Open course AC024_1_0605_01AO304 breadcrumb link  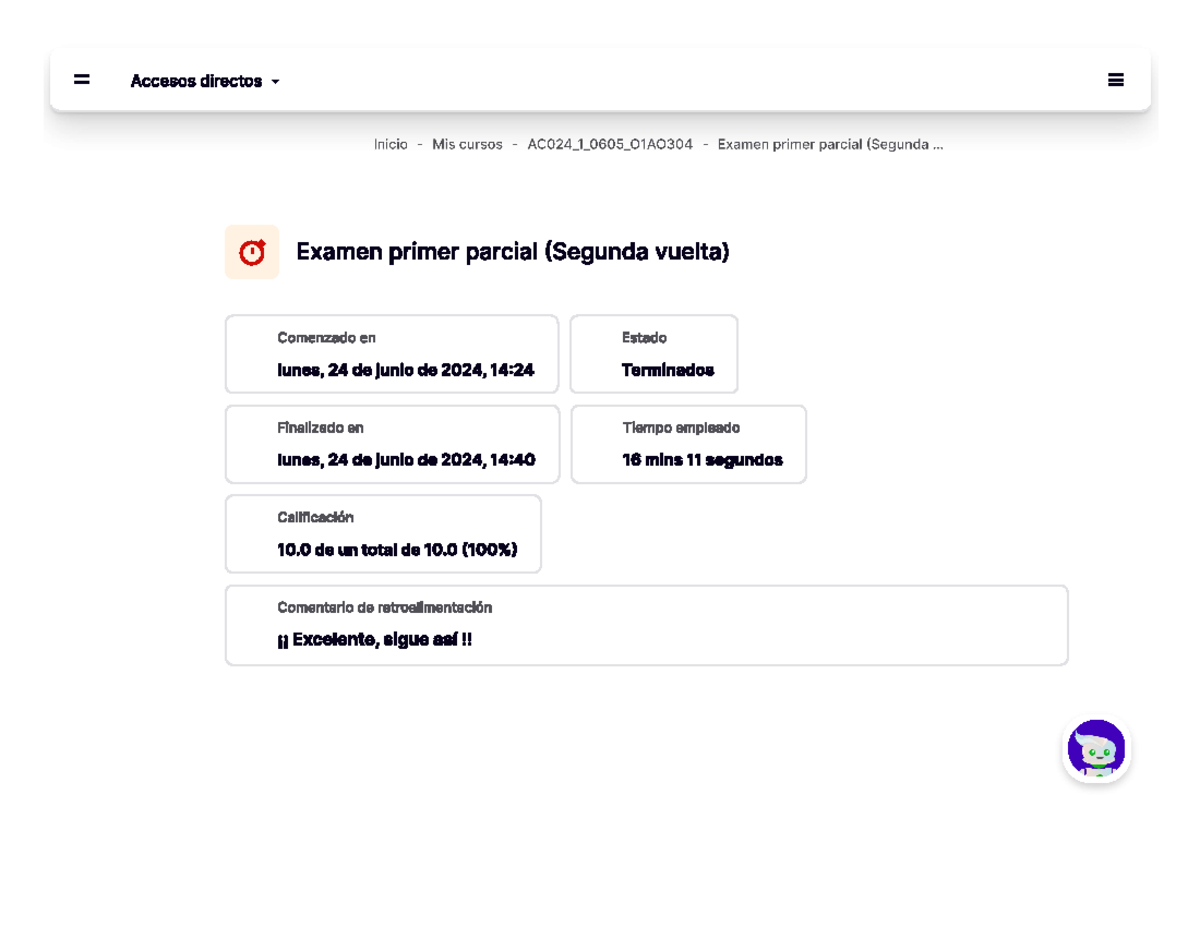[610, 144]
